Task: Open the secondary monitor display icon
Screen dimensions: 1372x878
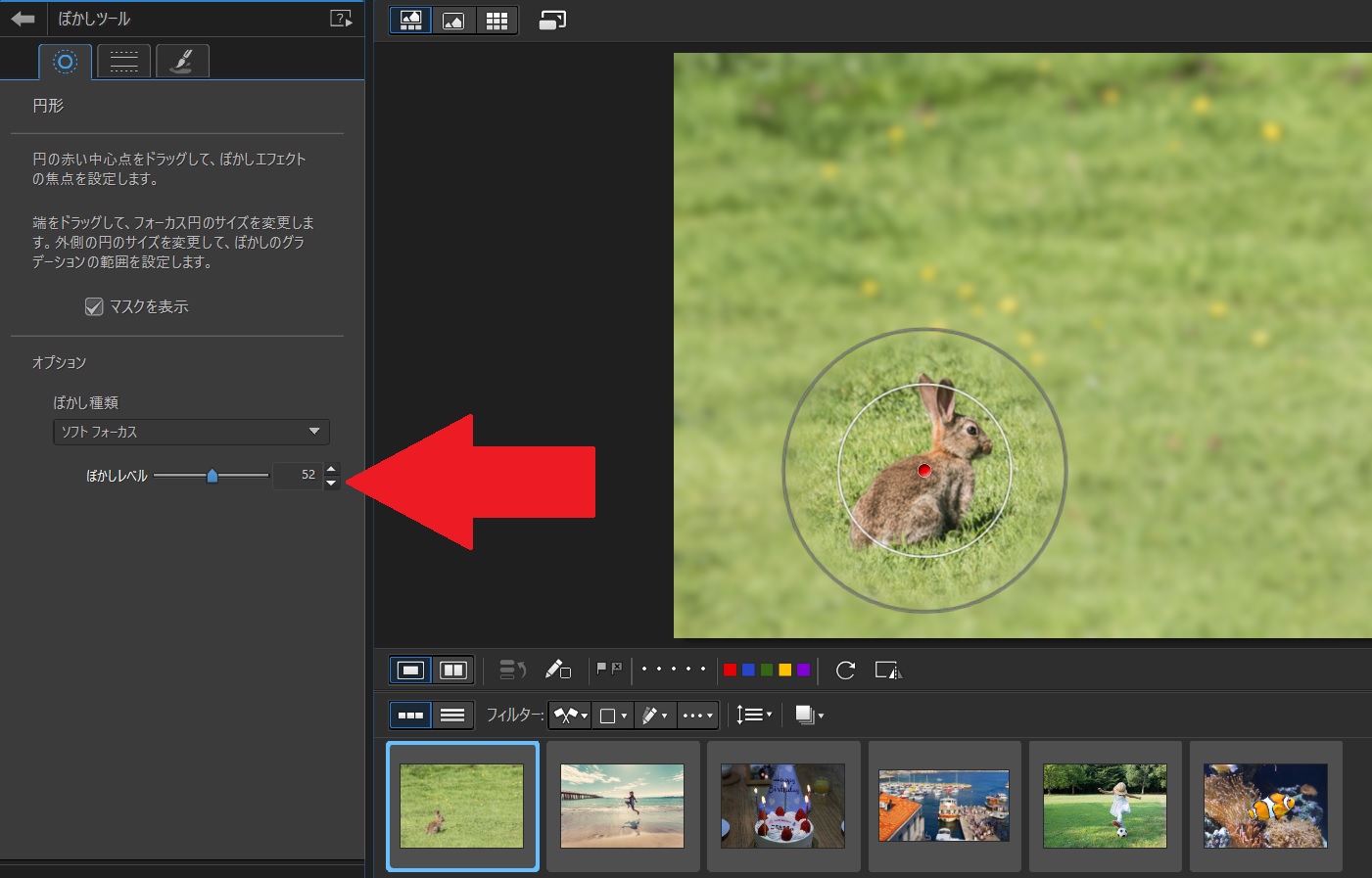Action: [552, 21]
